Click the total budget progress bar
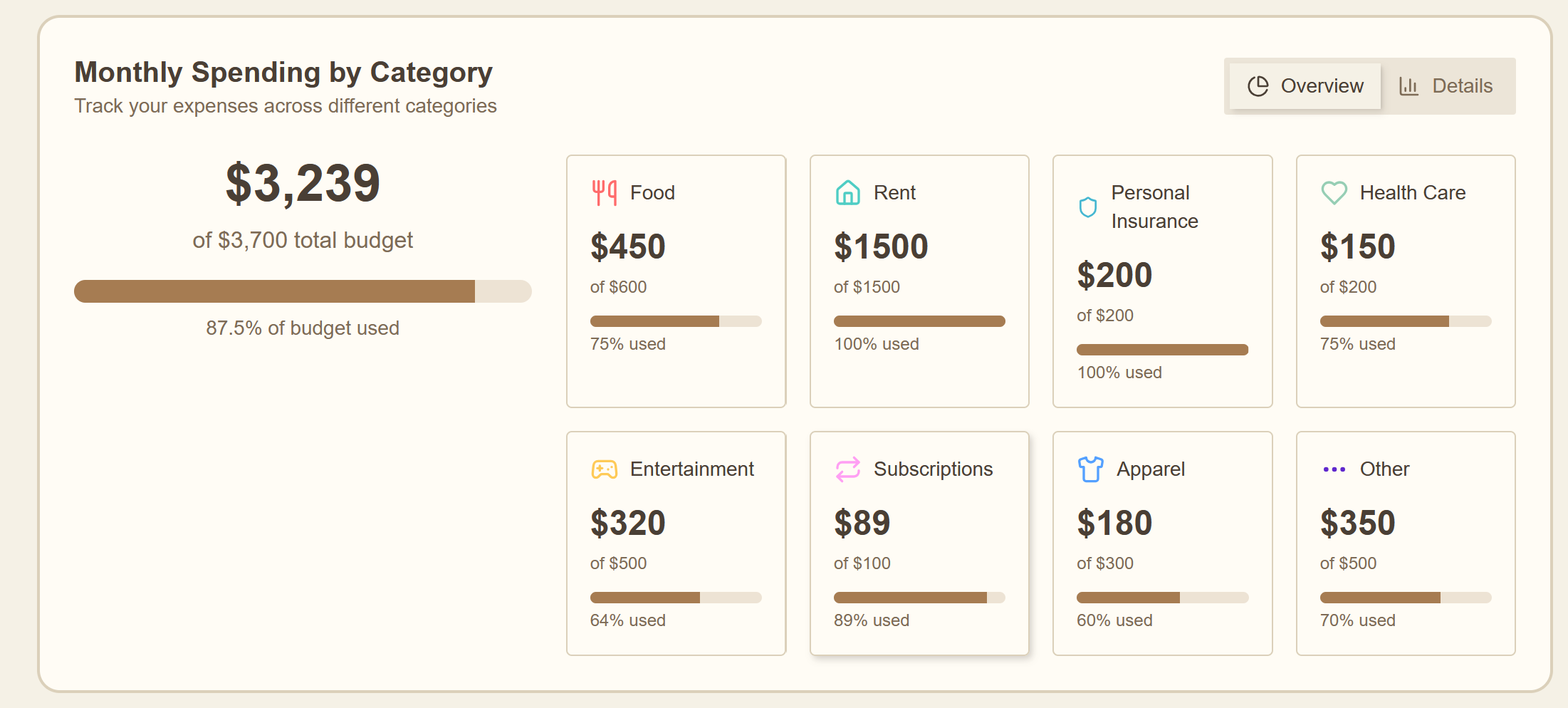 (303, 291)
